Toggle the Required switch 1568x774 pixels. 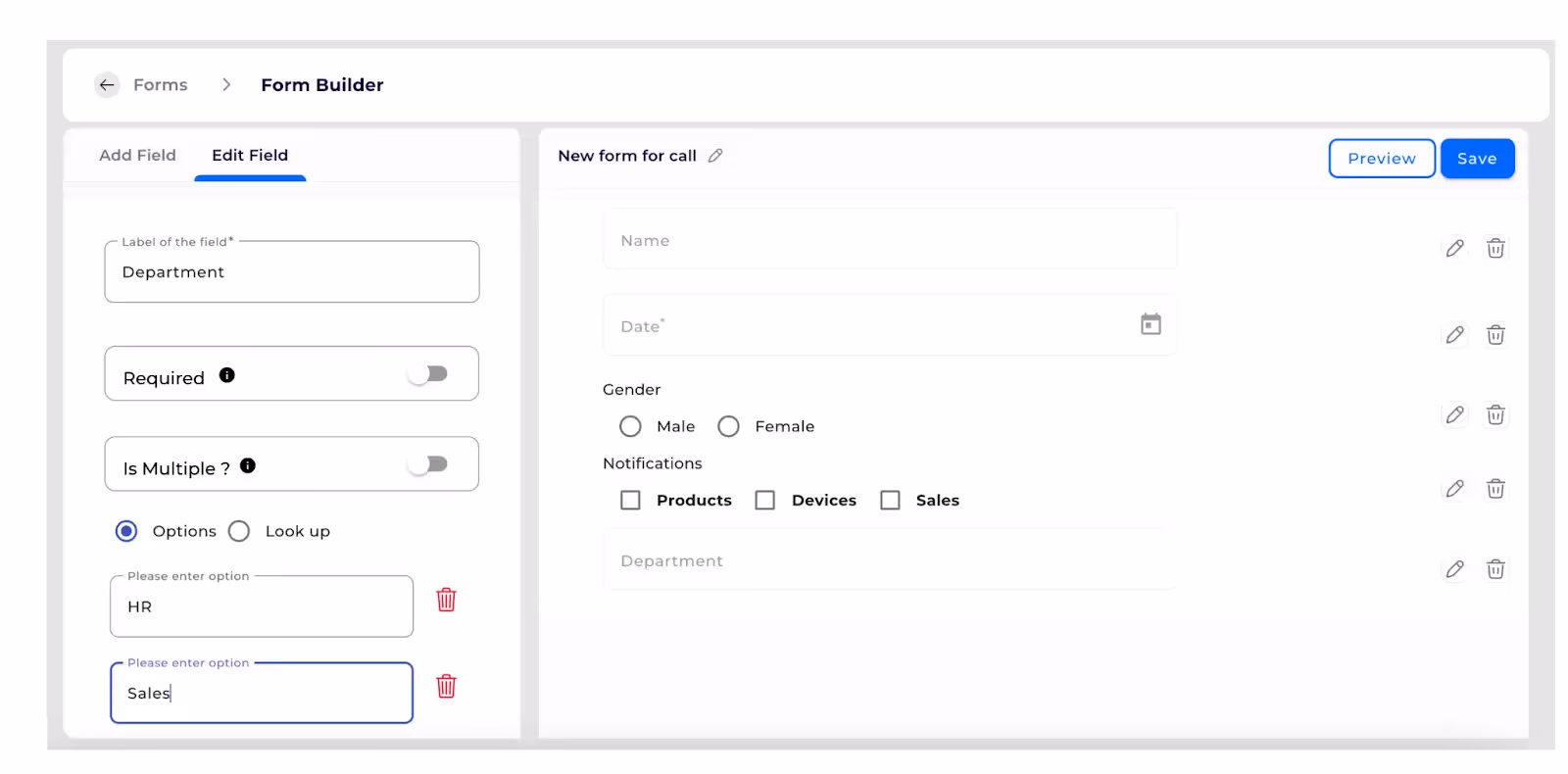[x=428, y=374]
